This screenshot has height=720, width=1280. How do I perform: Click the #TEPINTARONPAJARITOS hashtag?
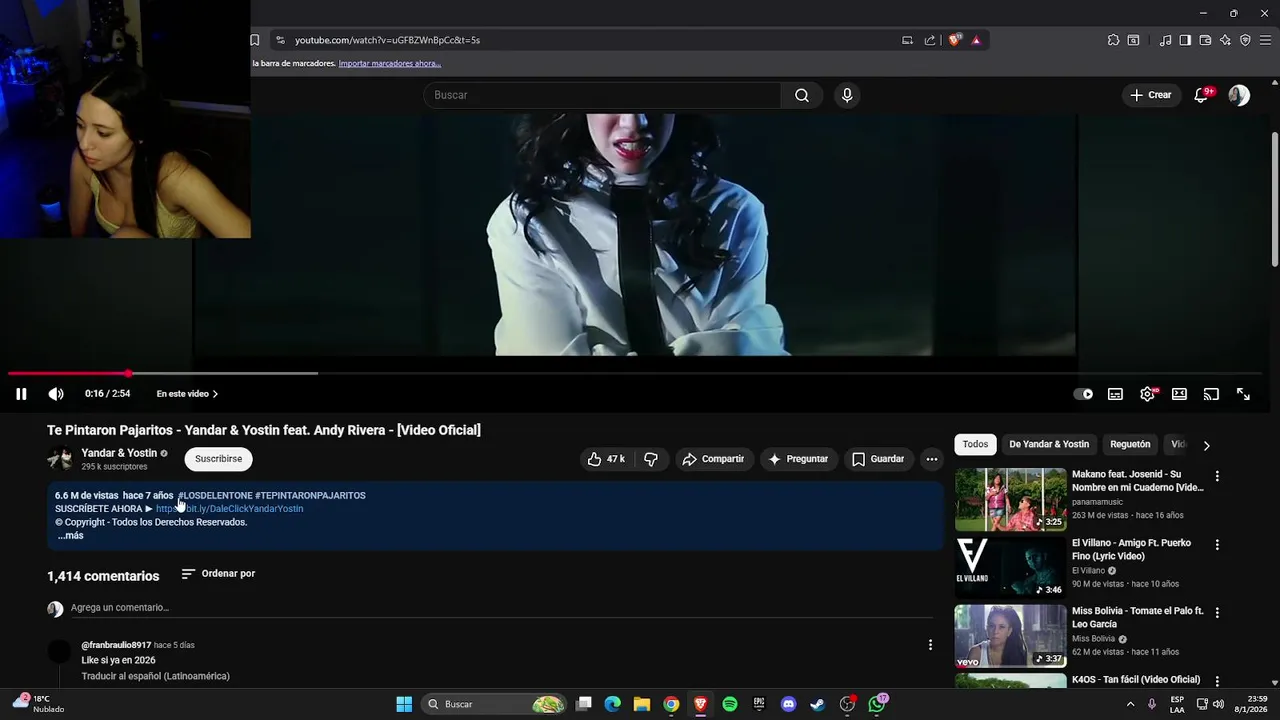(310, 496)
